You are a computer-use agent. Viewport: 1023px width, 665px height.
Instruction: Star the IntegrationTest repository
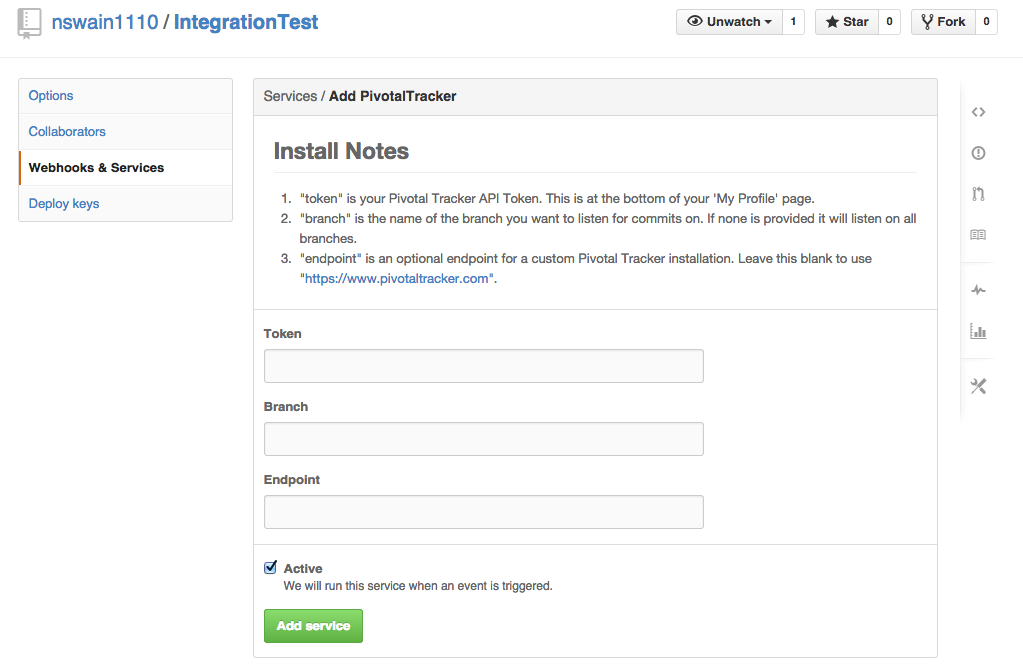[x=847, y=22]
